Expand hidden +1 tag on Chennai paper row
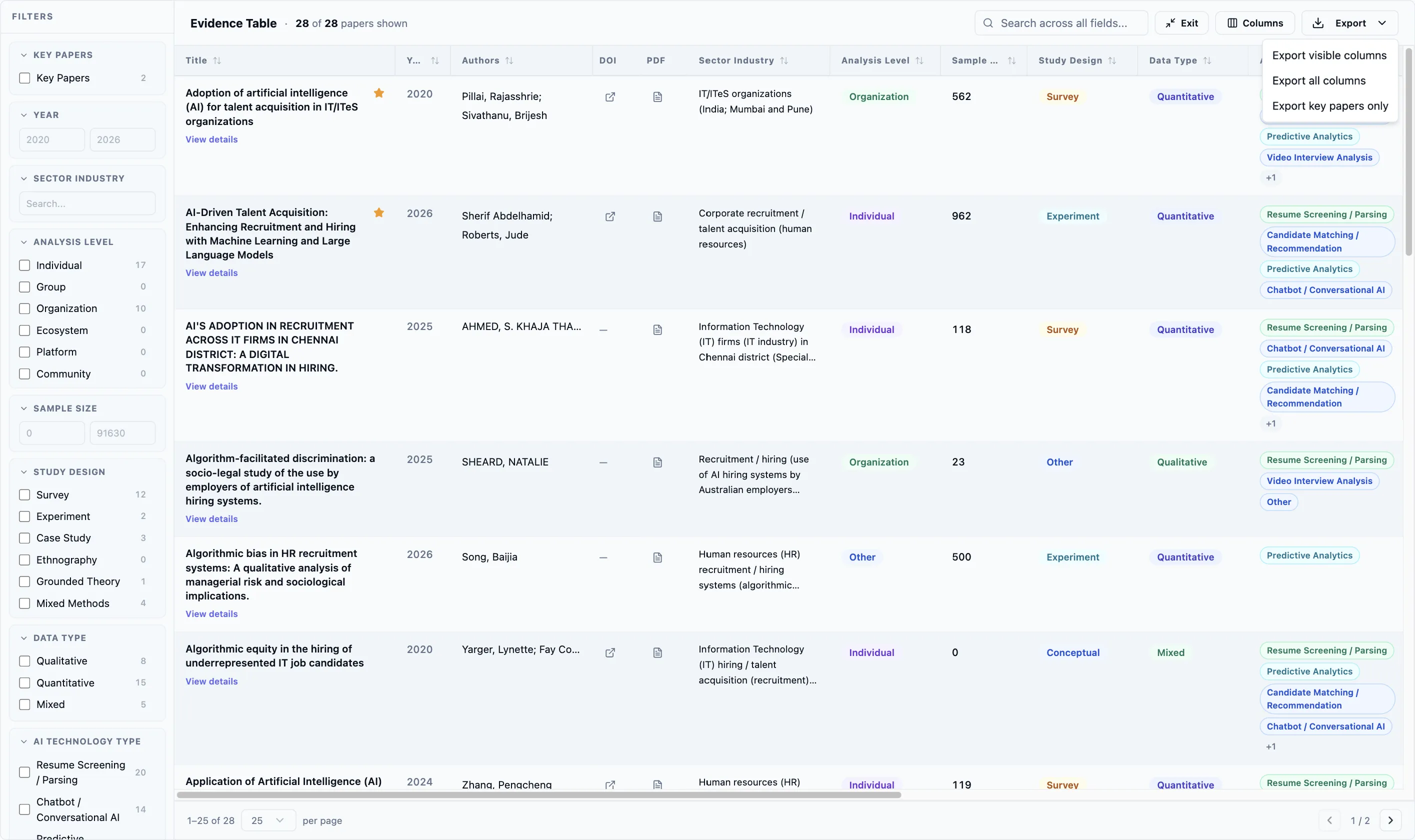 [x=1270, y=424]
